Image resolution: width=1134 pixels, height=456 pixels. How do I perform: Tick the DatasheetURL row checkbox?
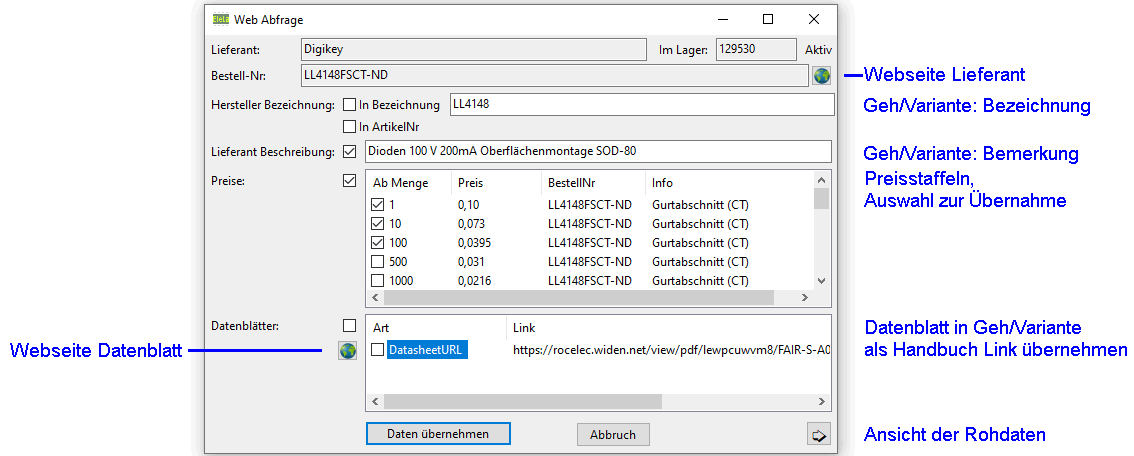click(378, 350)
